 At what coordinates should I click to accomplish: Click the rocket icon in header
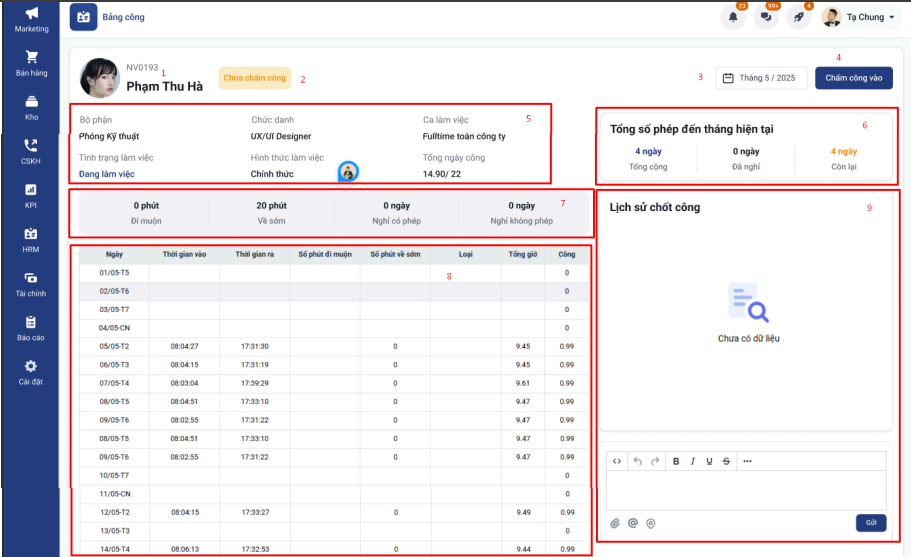point(799,17)
